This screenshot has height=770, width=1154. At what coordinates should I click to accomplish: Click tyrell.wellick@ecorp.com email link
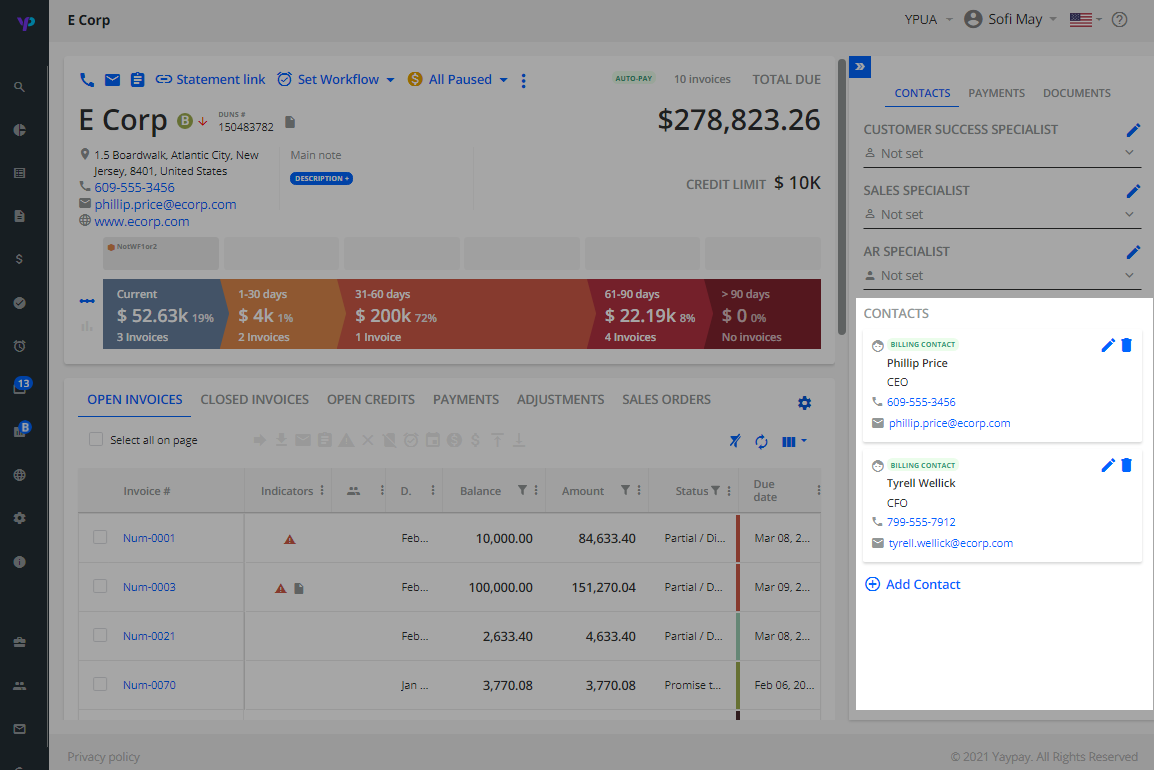tap(950, 543)
